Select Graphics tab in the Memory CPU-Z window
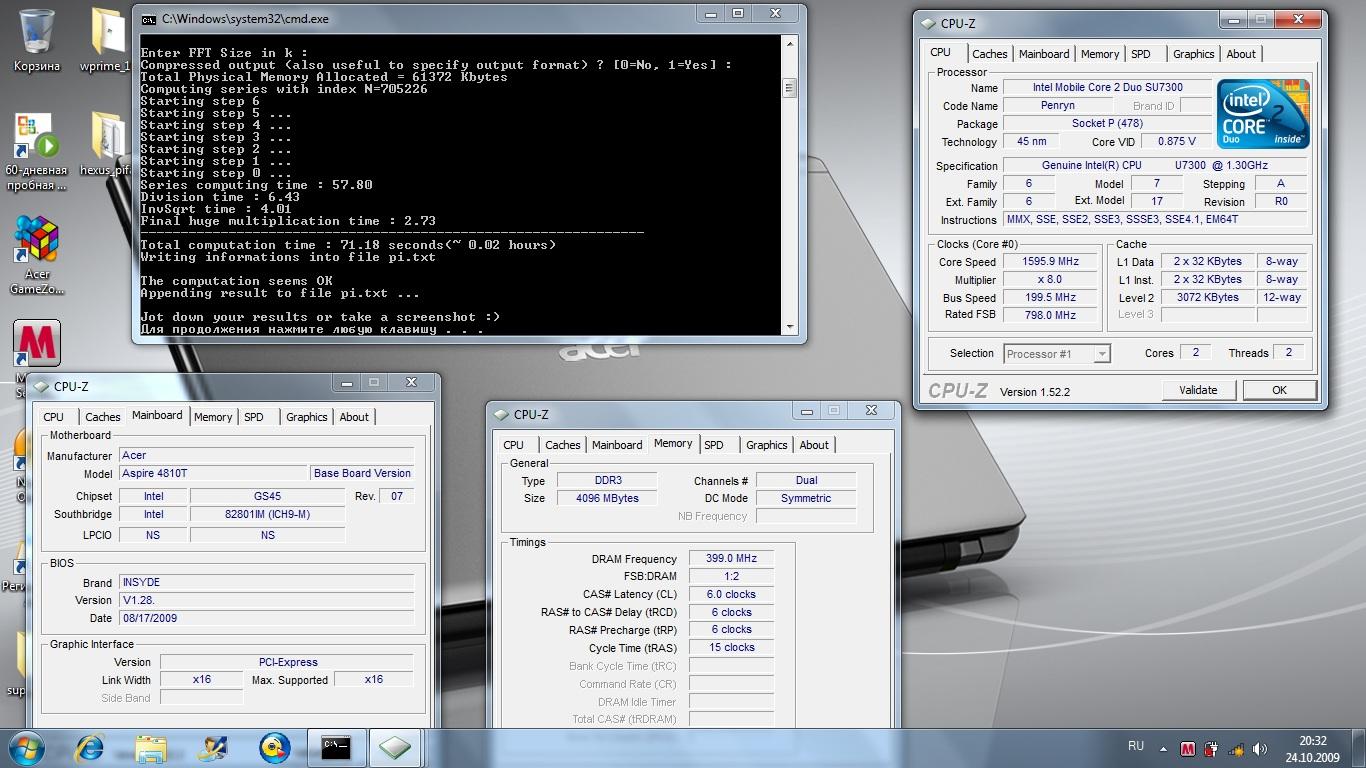 pos(766,445)
